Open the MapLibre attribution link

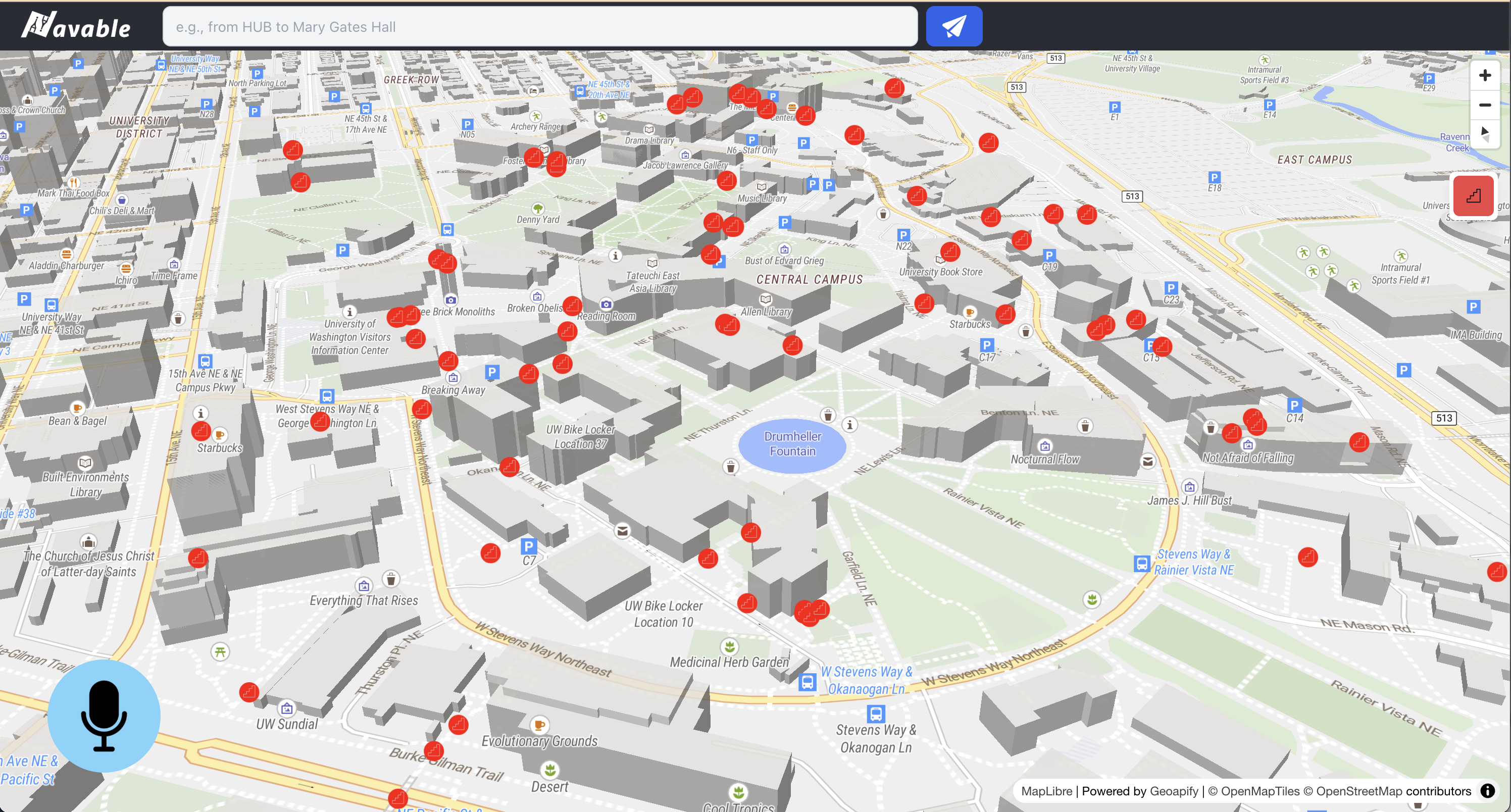click(1046, 791)
